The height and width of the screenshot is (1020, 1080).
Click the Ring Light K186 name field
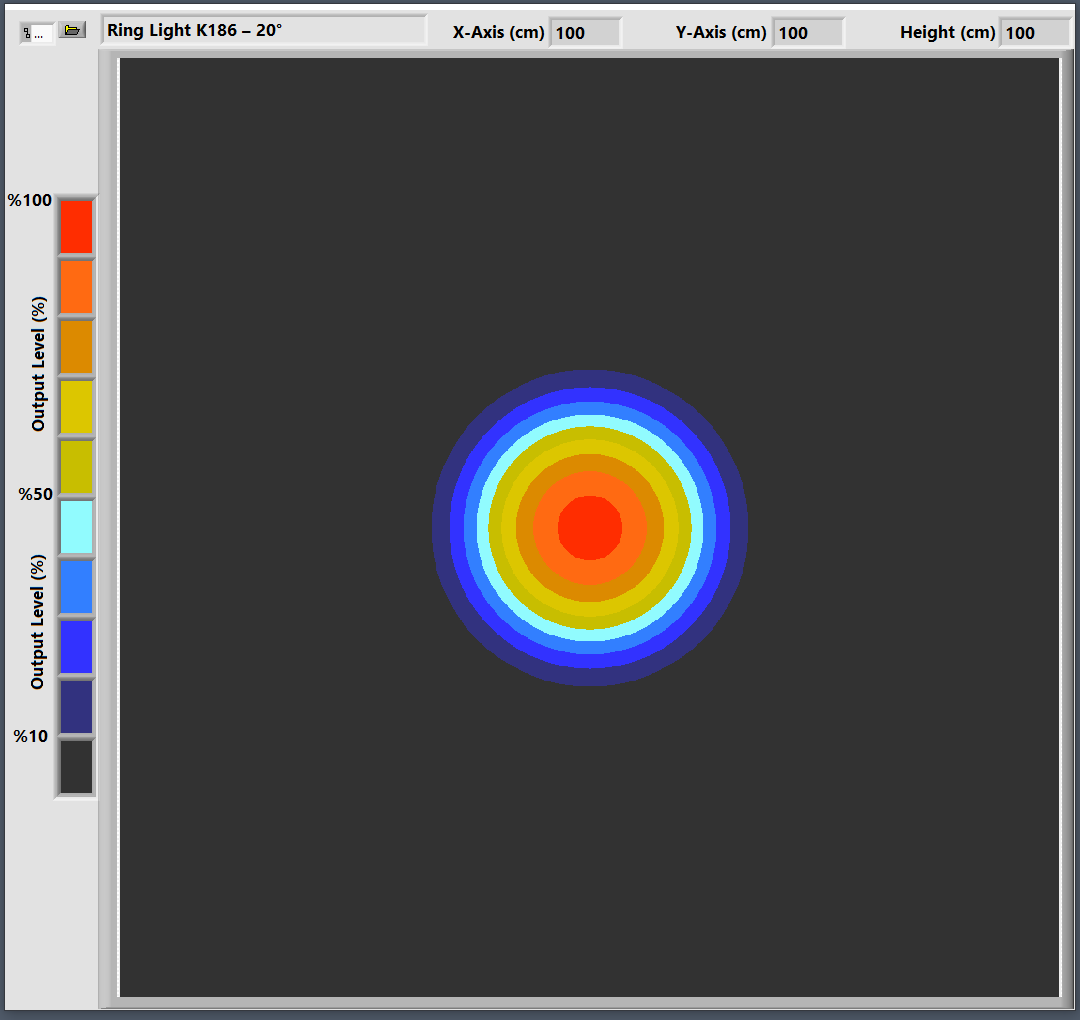tap(263, 31)
